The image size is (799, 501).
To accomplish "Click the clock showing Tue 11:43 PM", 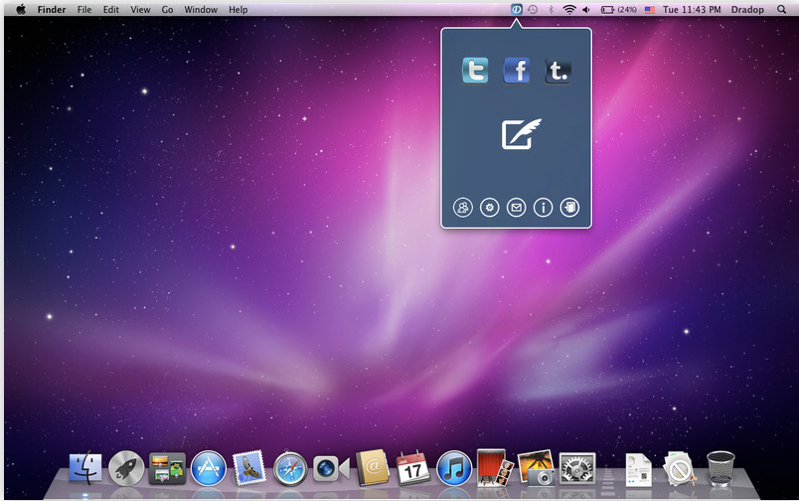I will pyautogui.click(x=691, y=9).
